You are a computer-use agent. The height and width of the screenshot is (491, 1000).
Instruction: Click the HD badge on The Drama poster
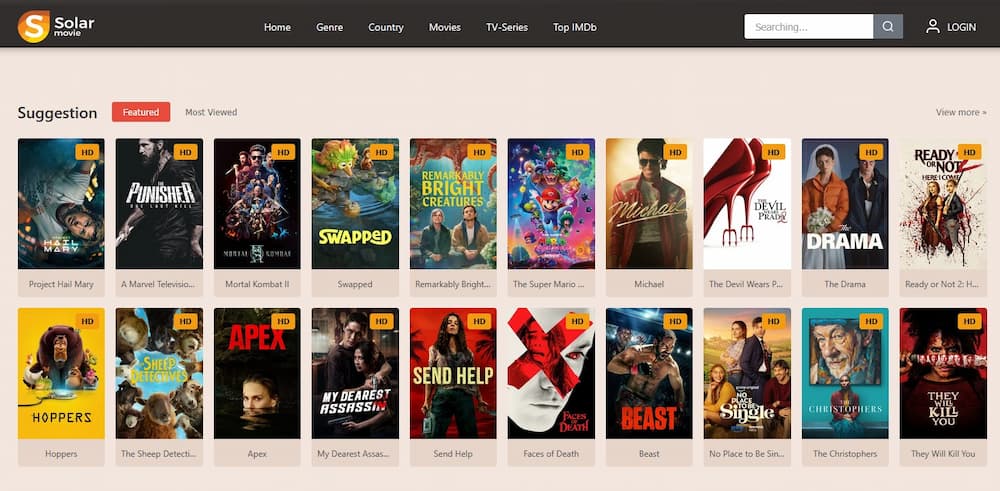871,152
